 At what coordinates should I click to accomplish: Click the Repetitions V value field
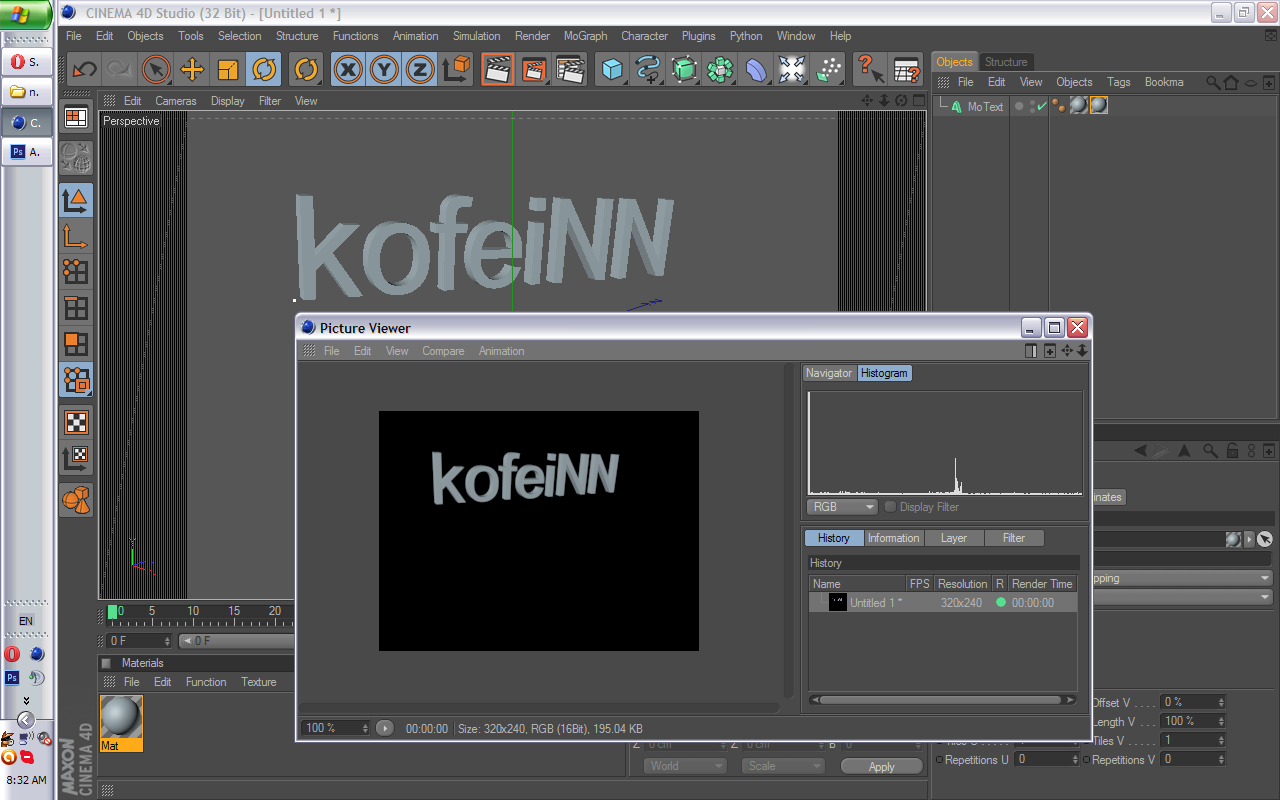click(x=1193, y=759)
